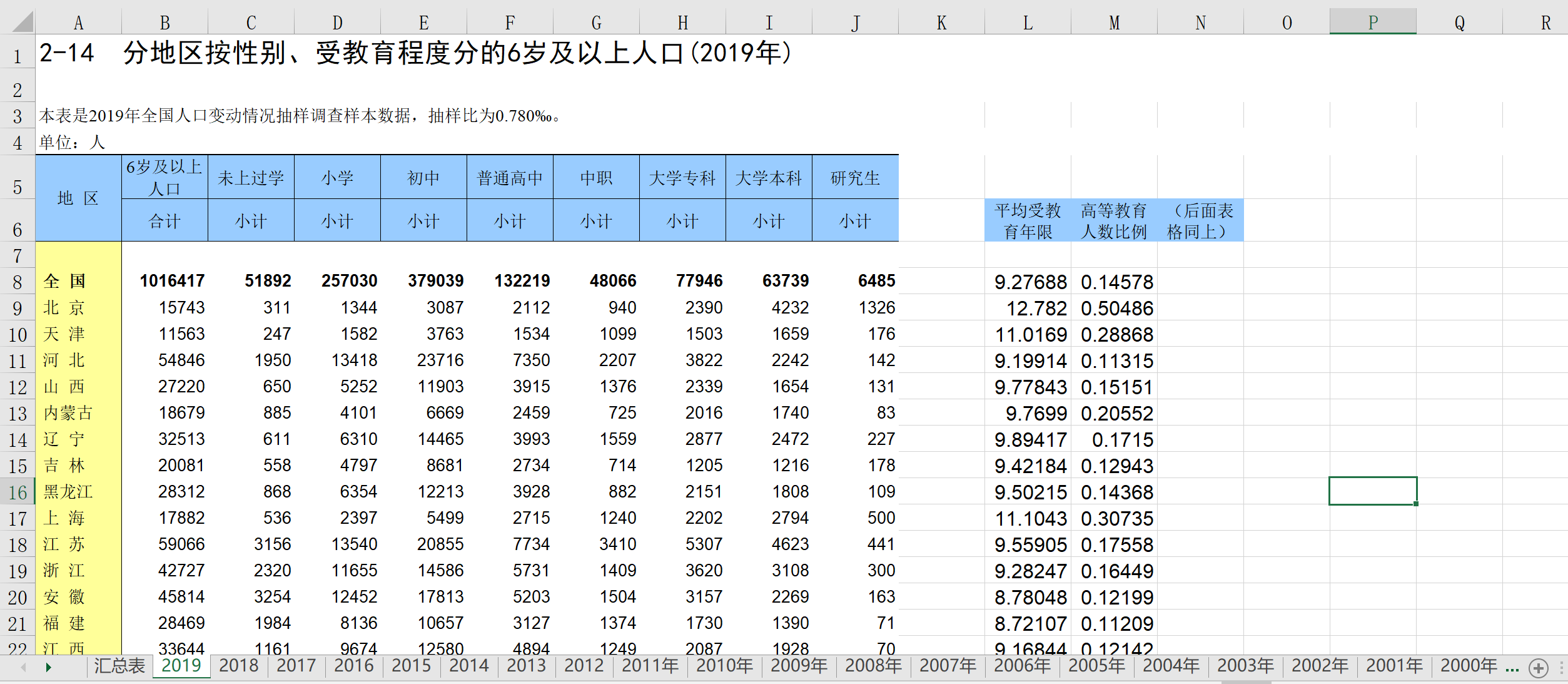Select the 地区 header cell
Screen dimensions: 1568x684
(x=78, y=198)
